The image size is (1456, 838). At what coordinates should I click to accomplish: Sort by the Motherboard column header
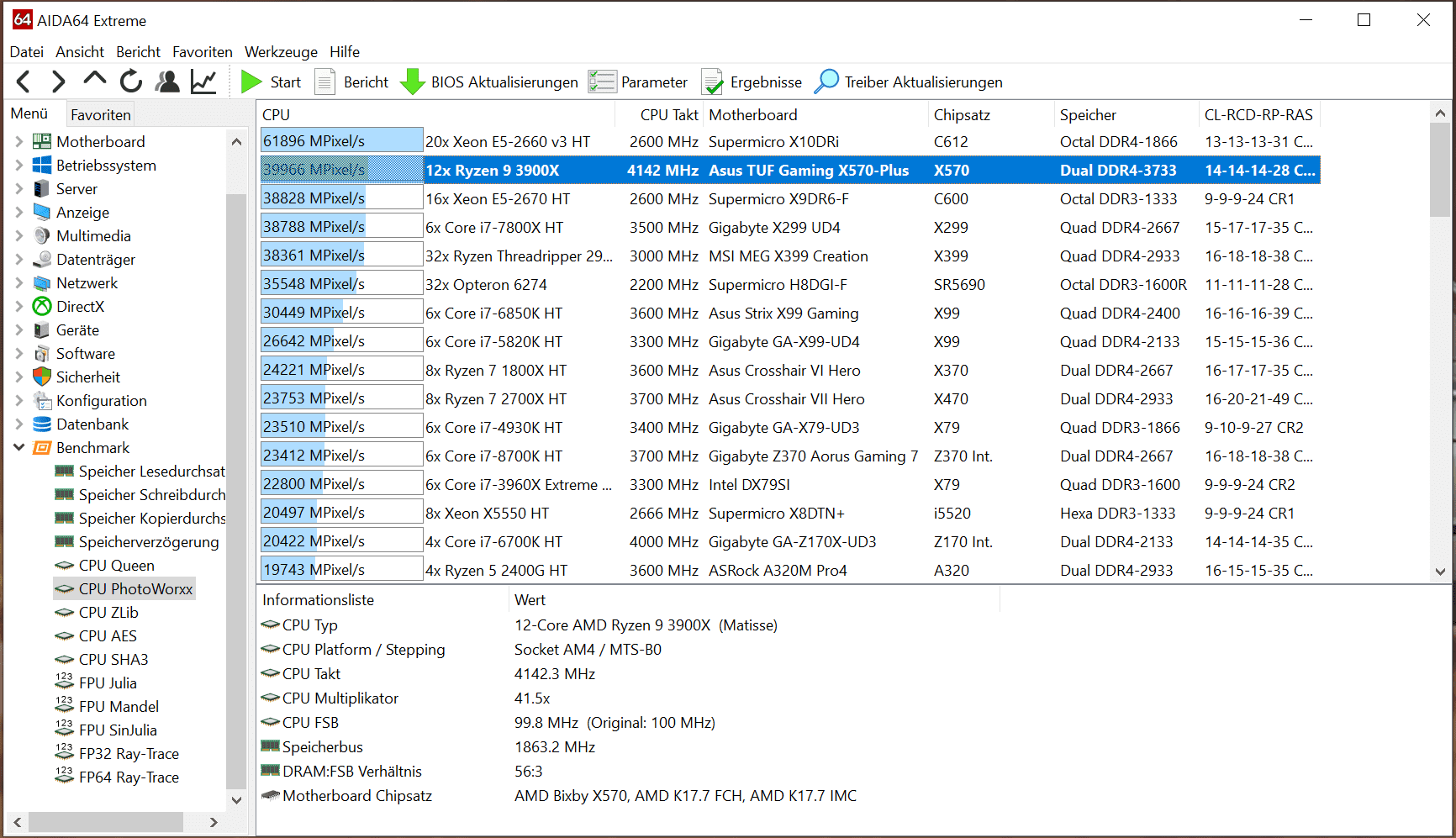(x=816, y=114)
